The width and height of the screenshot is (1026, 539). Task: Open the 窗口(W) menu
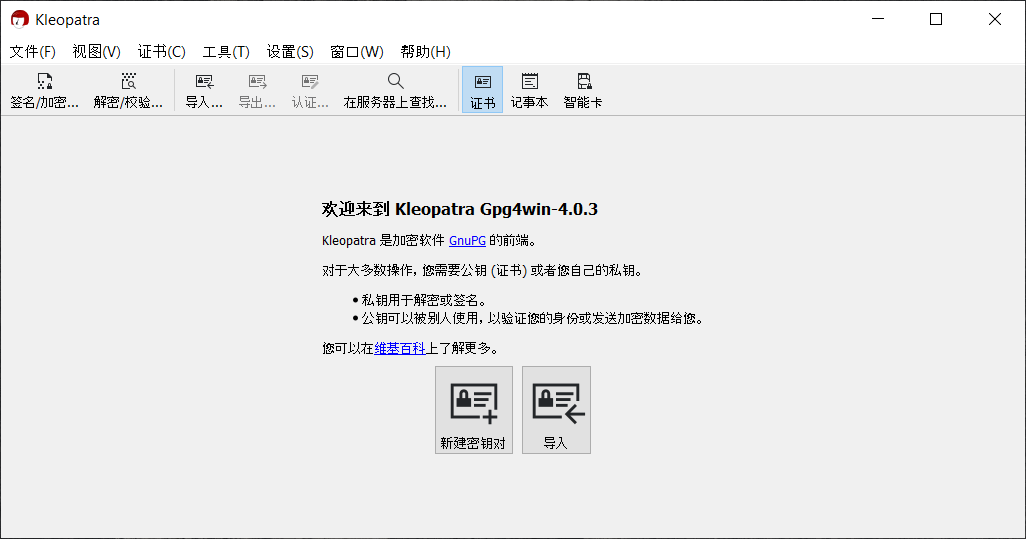357,52
